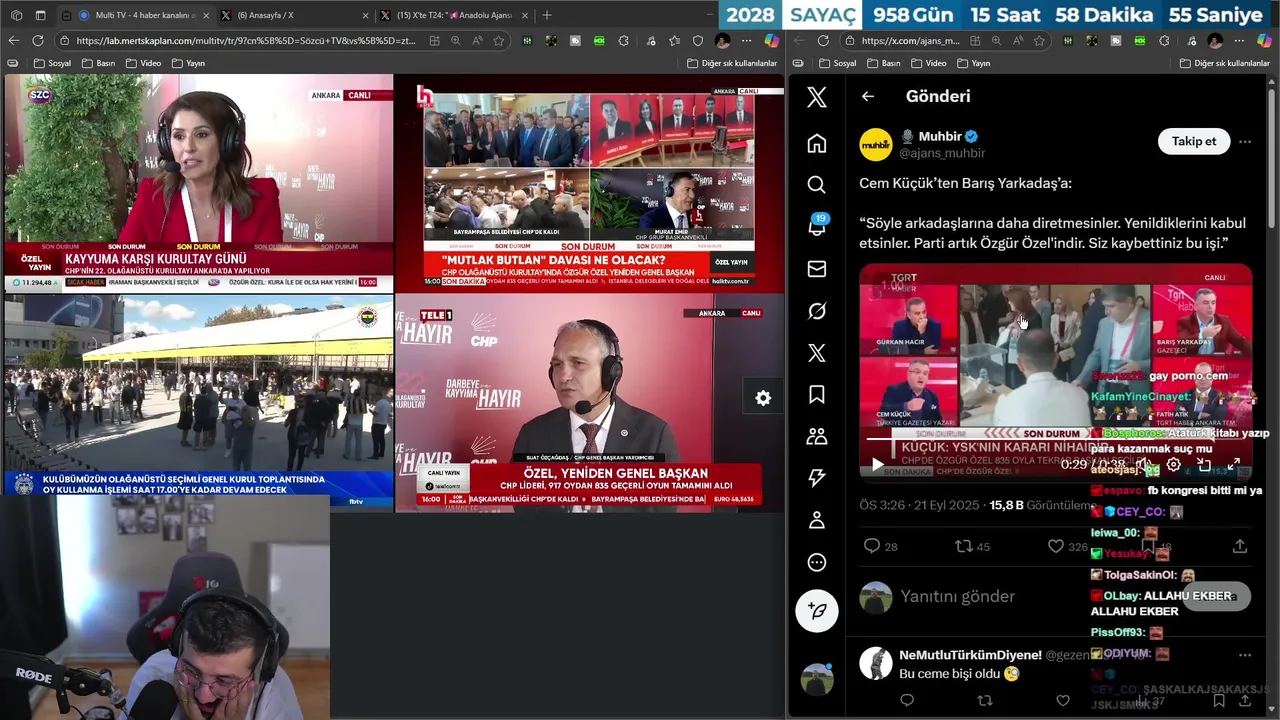Screen dimensions: 1280x720
Task: Open More circle menu in X sidebar
Action: (817, 562)
